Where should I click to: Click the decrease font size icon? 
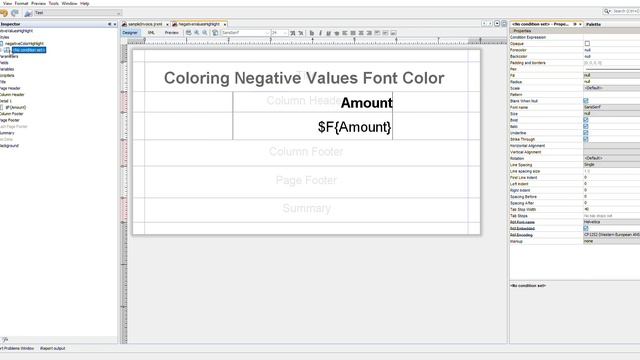(x=300, y=33)
